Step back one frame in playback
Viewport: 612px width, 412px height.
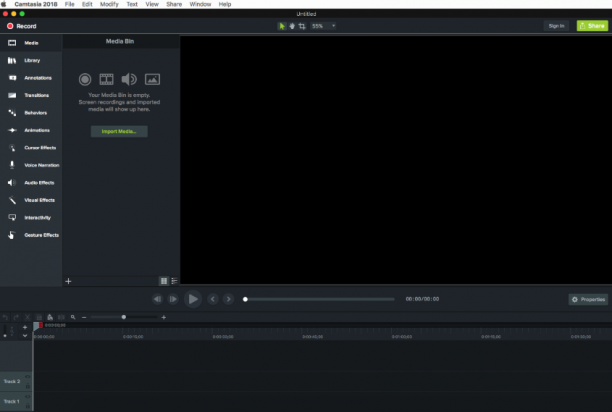point(157,299)
